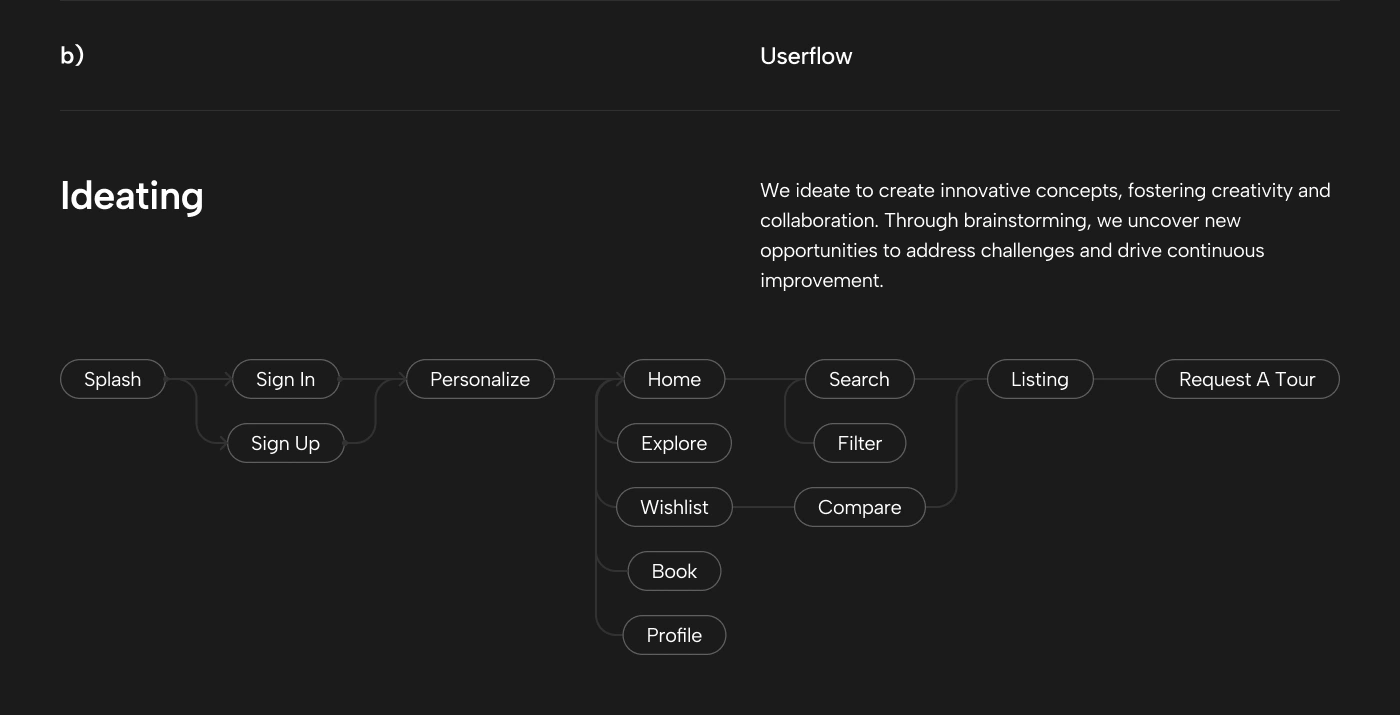Screen dimensions: 1400x715
Task: Click the Profile pill
Action: click(674, 635)
